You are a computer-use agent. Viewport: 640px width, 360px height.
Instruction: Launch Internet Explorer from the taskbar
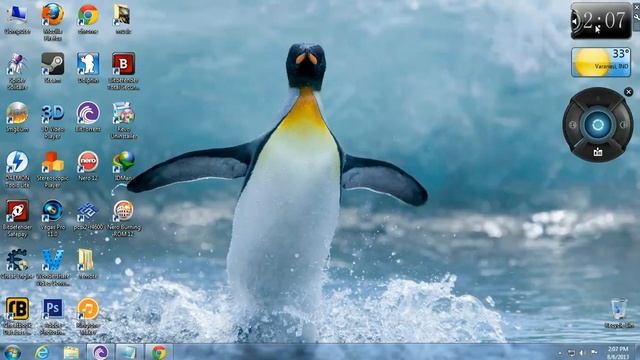pyautogui.click(x=42, y=352)
